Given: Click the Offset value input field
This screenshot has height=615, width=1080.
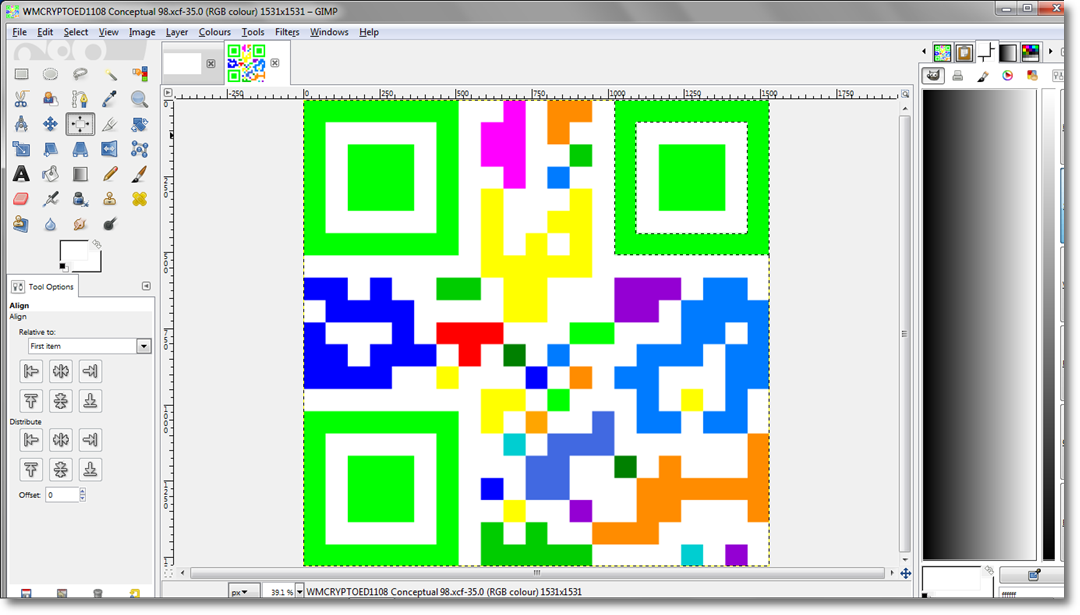Looking at the screenshot, I should pyautogui.click(x=62, y=494).
